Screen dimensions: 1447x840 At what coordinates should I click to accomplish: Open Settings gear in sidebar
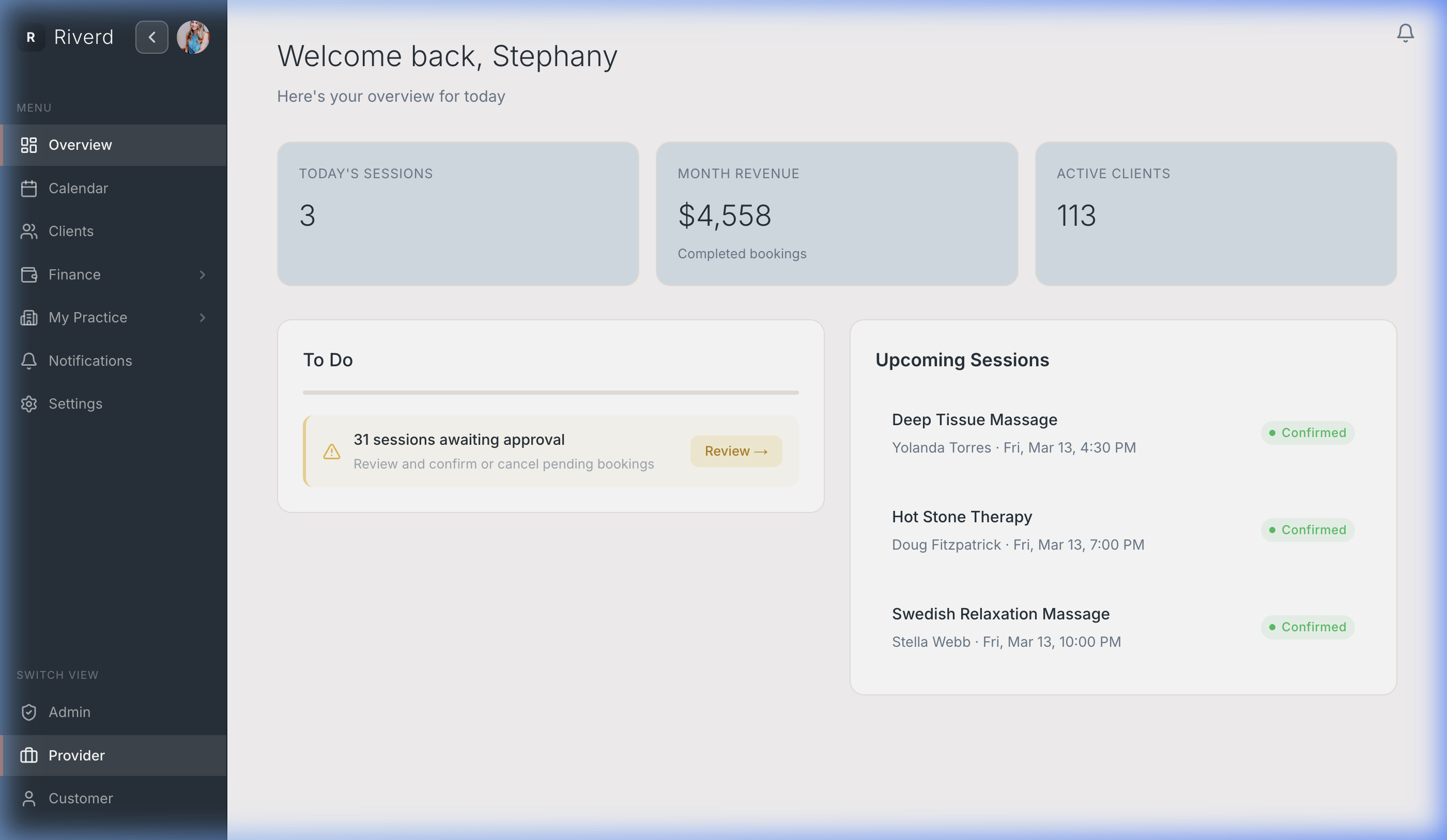tap(29, 403)
